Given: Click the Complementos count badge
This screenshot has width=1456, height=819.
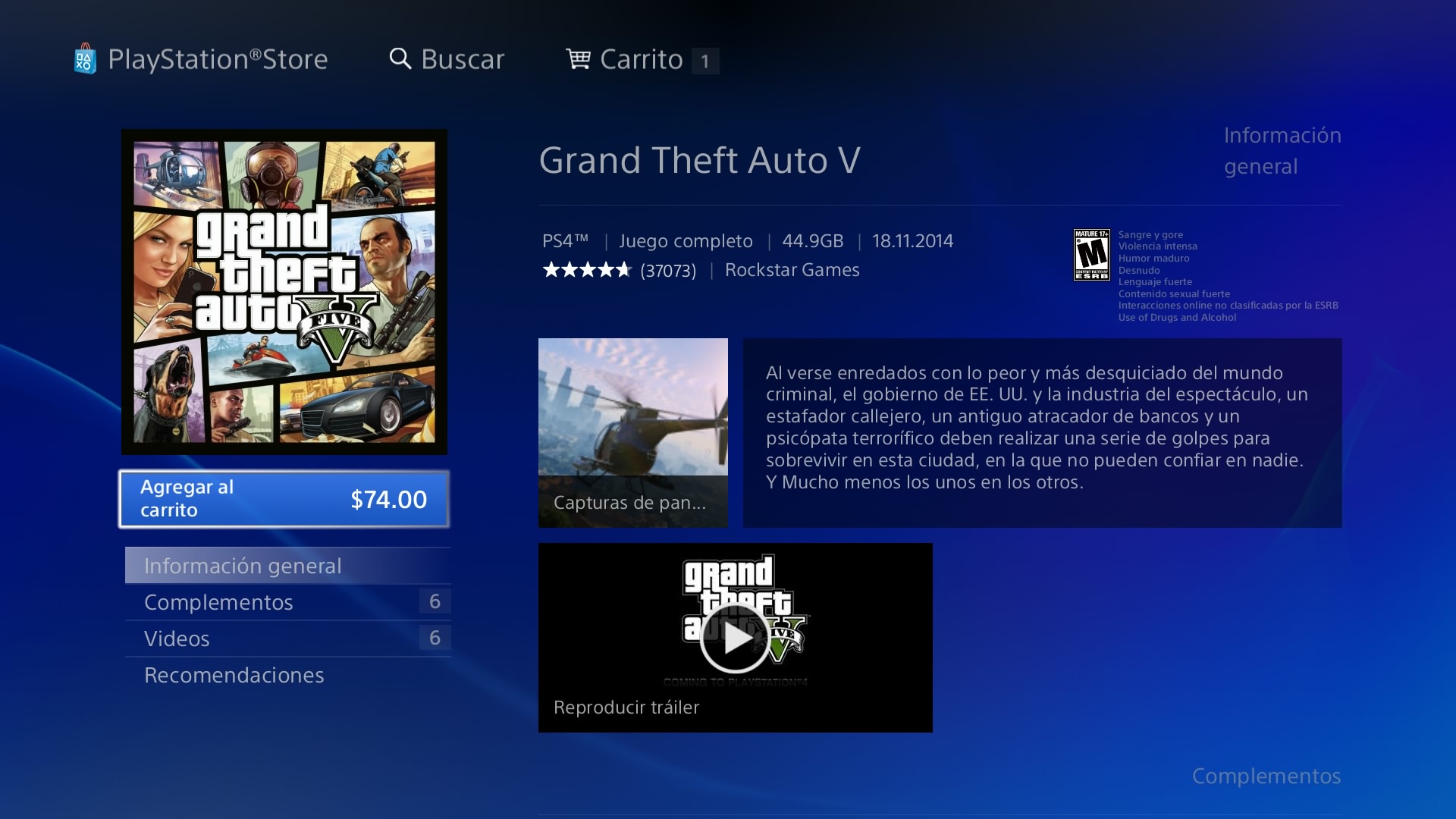Looking at the screenshot, I should [435, 601].
